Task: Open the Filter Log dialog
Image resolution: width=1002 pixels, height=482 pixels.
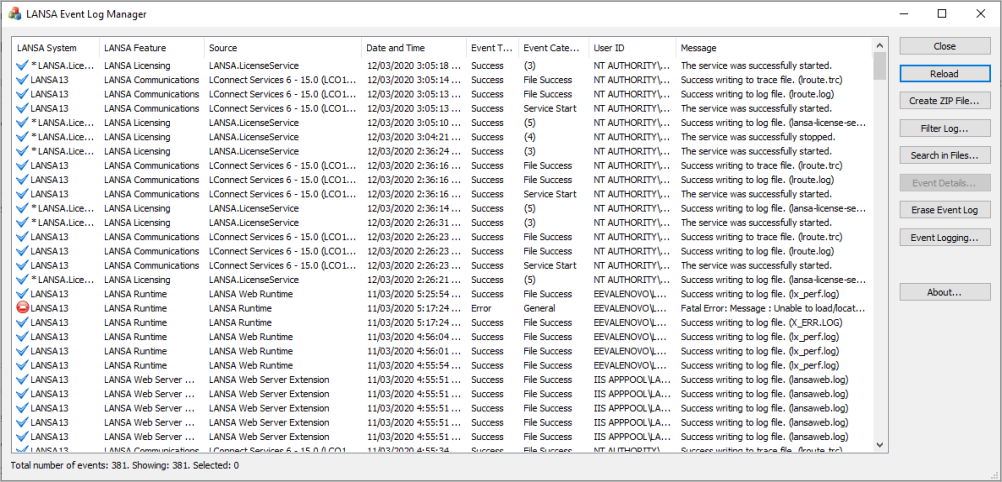Action: coord(944,128)
